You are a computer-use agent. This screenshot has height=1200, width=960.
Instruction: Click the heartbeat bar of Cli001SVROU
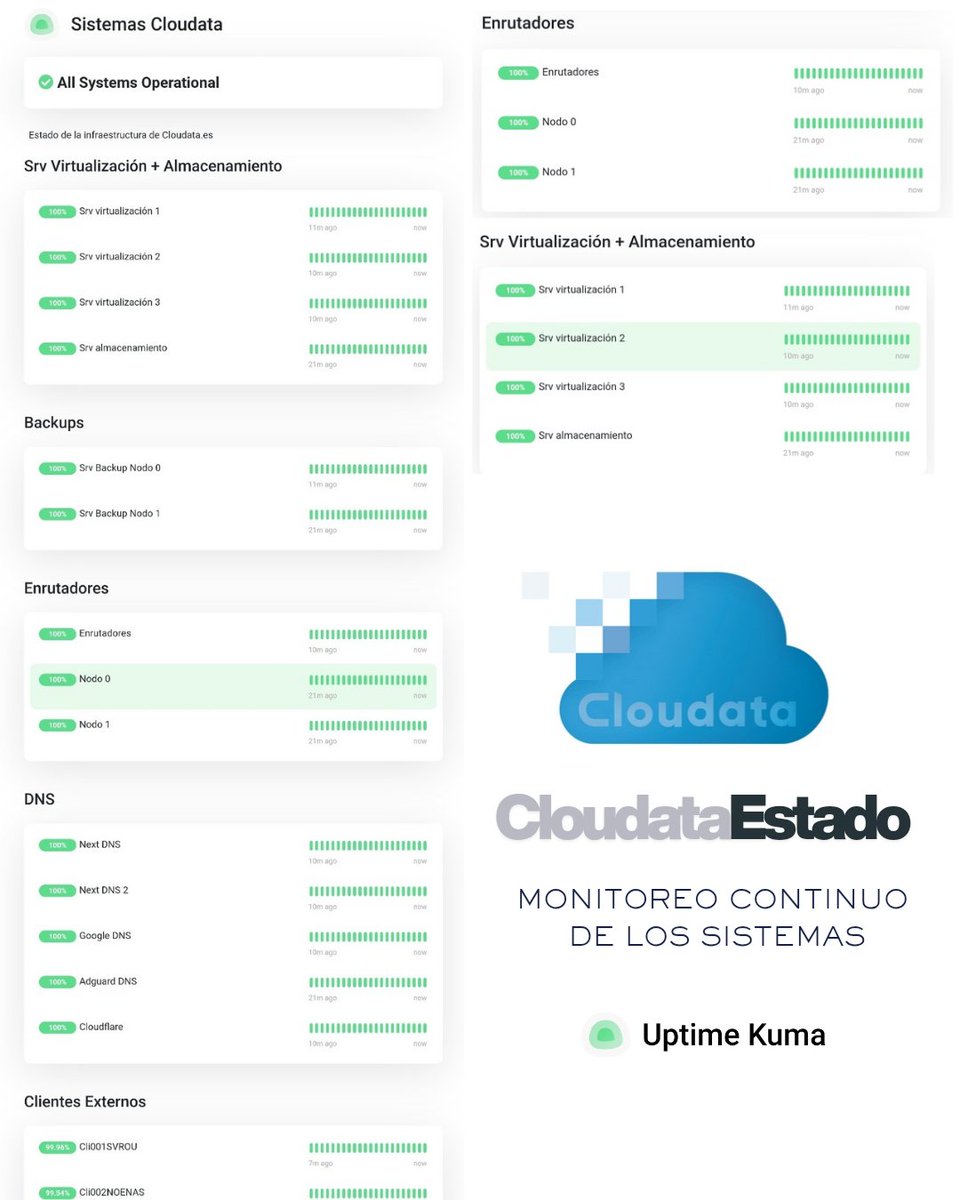(x=368, y=1148)
